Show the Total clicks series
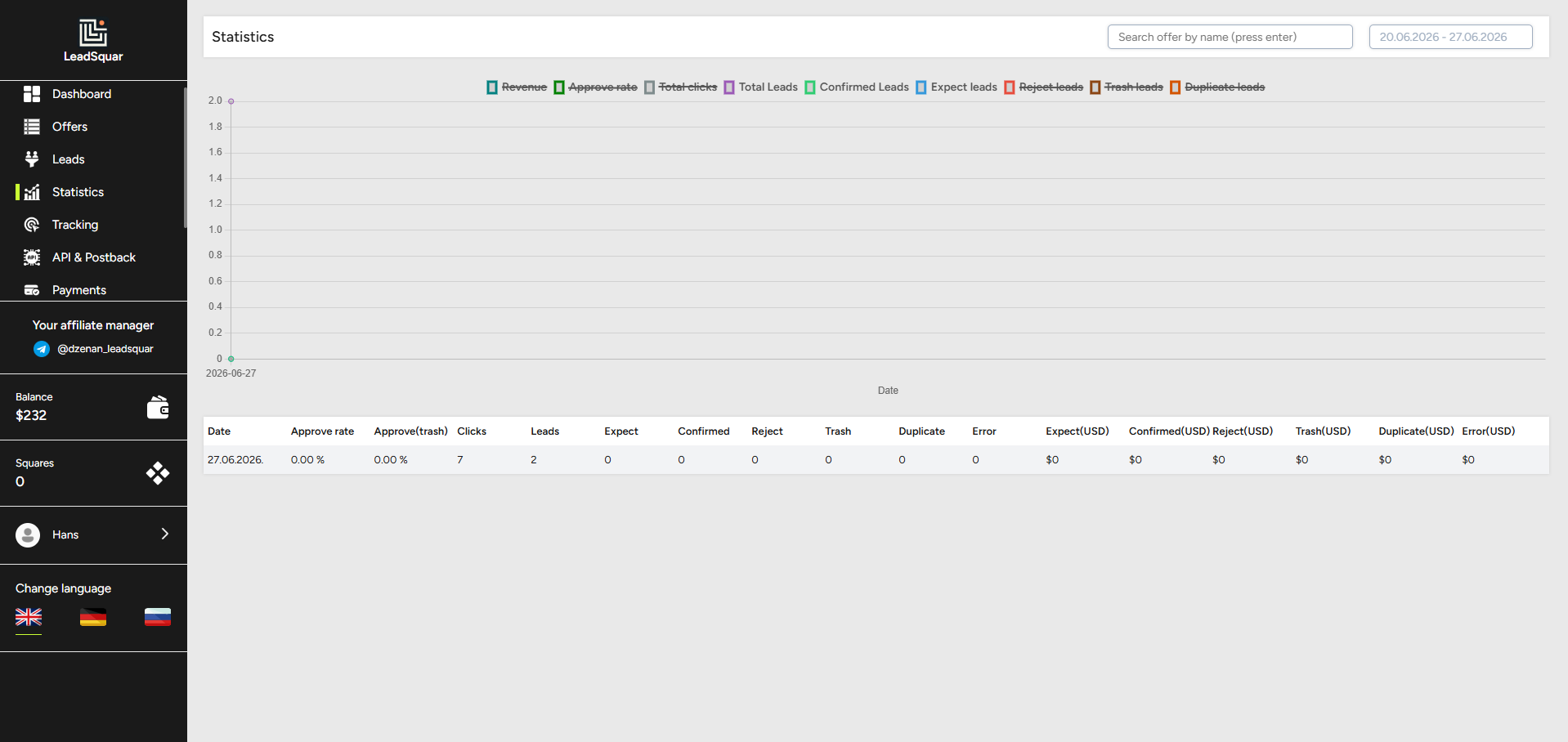1568x742 pixels. 681,87
